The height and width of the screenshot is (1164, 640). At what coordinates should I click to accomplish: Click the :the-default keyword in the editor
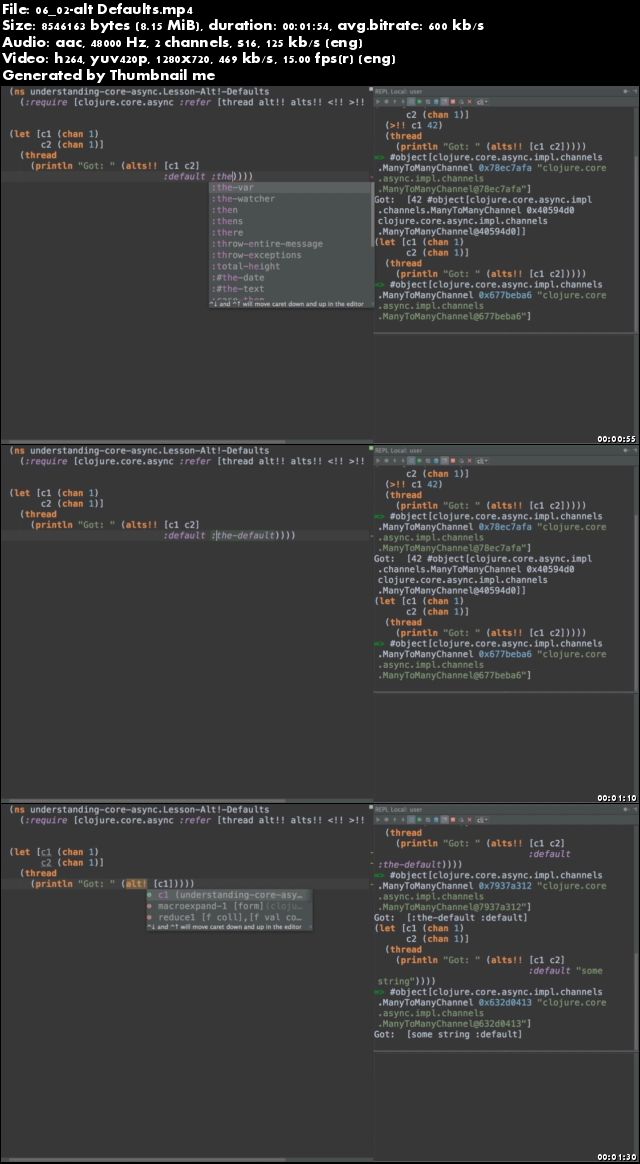pyautogui.click(x=243, y=535)
